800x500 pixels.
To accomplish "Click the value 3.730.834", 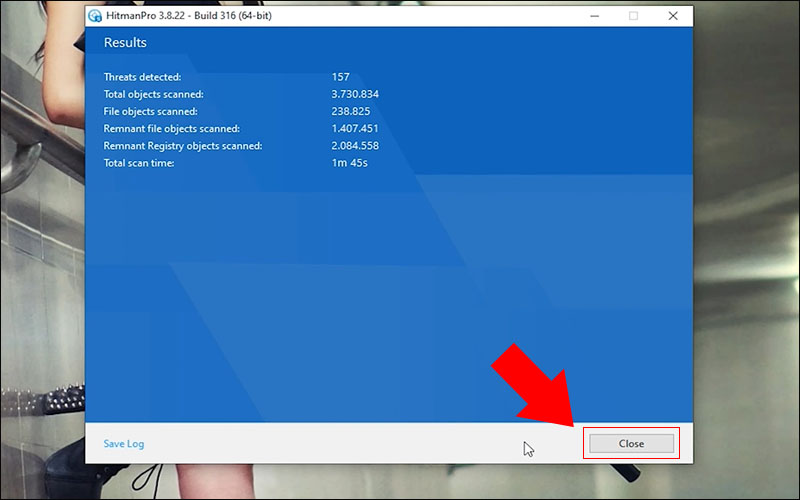I will tap(355, 94).
